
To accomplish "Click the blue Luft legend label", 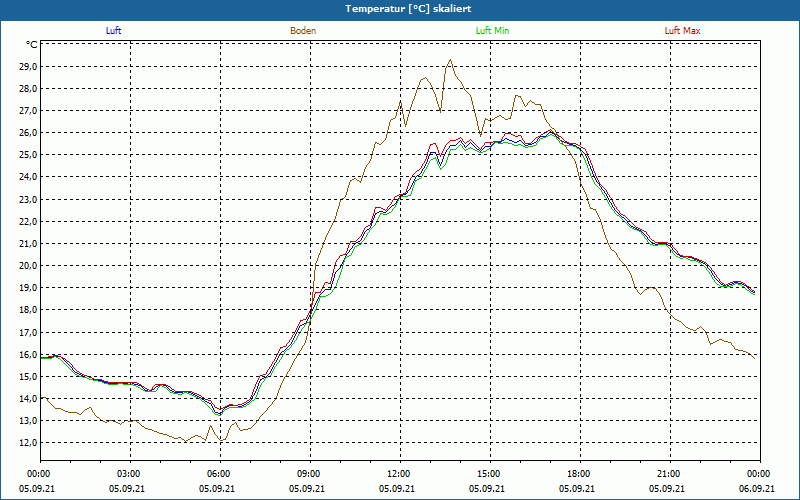I will 113,31.
